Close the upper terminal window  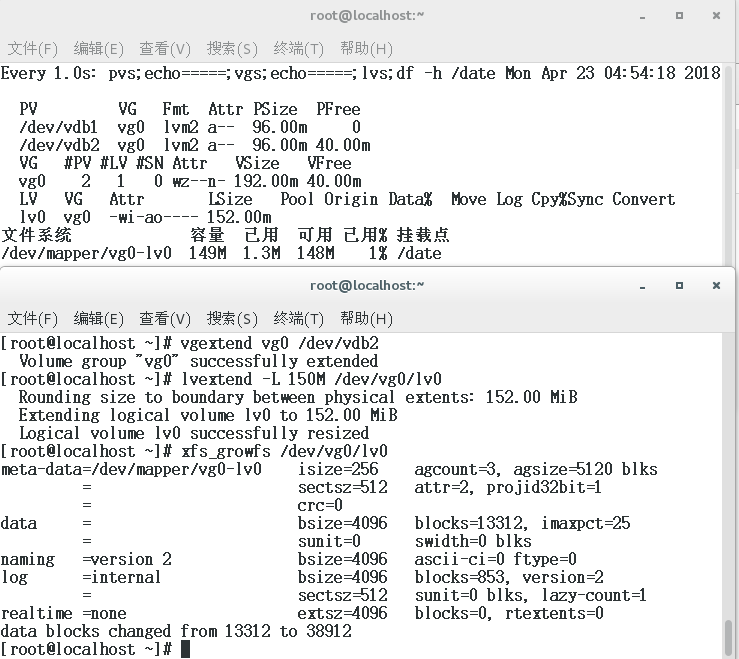click(716, 16)
